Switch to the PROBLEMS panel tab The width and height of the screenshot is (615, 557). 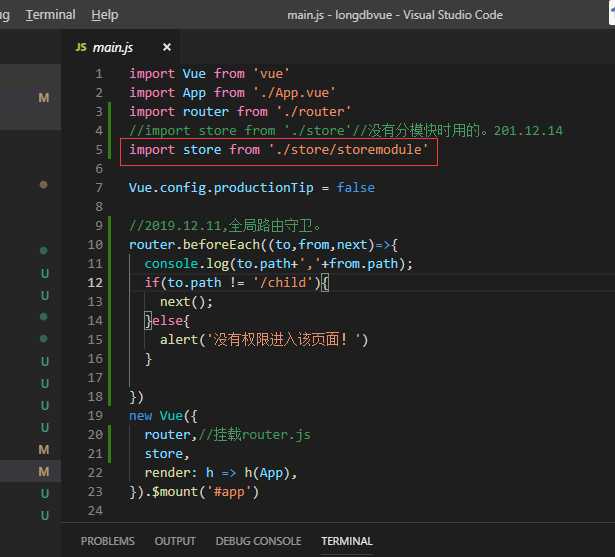[x=107, y=541]
